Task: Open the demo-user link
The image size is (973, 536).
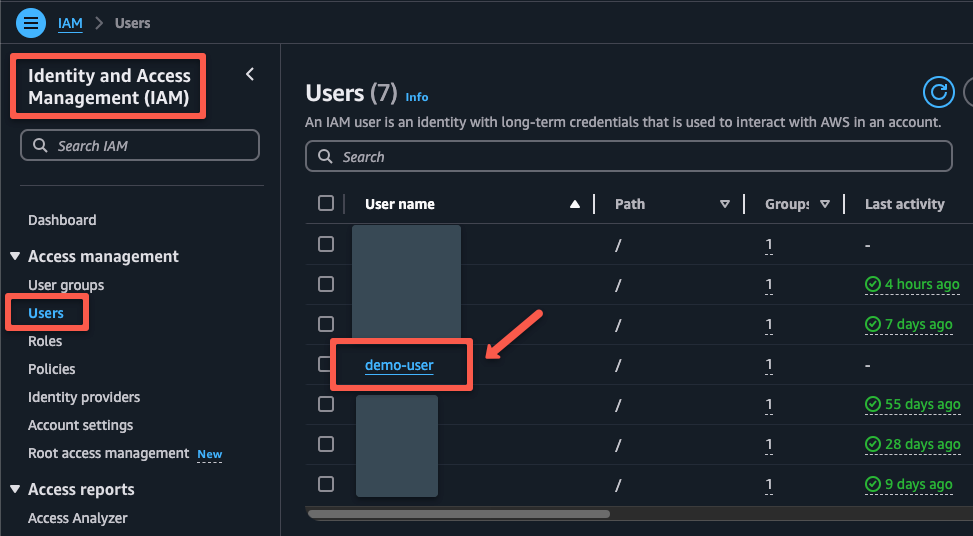Action: tap(399, 365)
